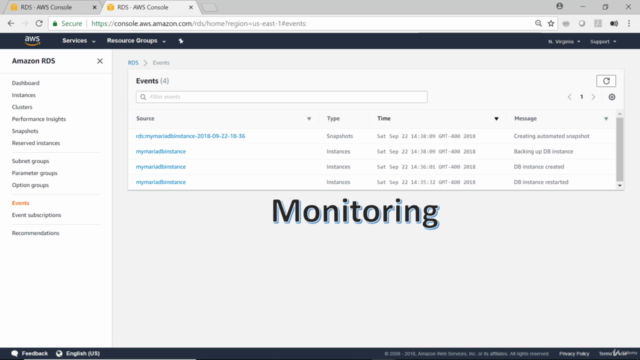Click the RDS breadcrumb link
The height and width of the screenshot is (360, 640).
tap(133, 63)
